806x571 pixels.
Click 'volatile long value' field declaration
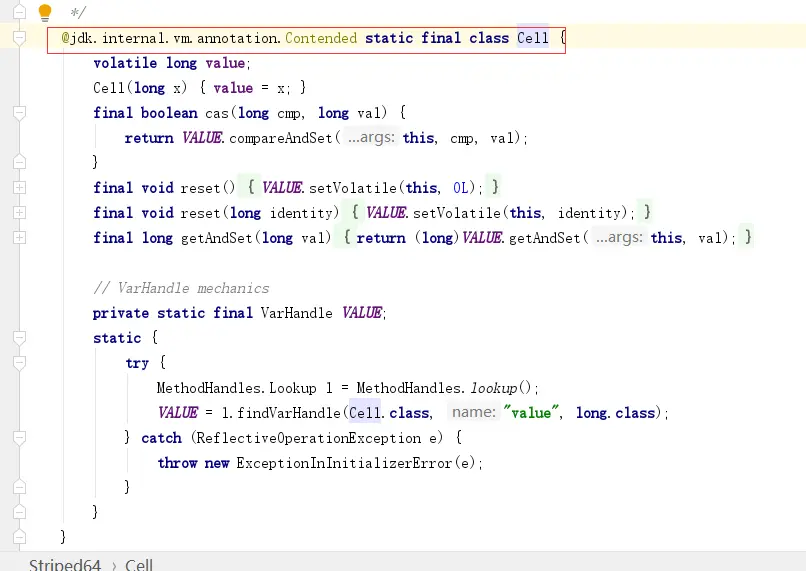point(170,63)
